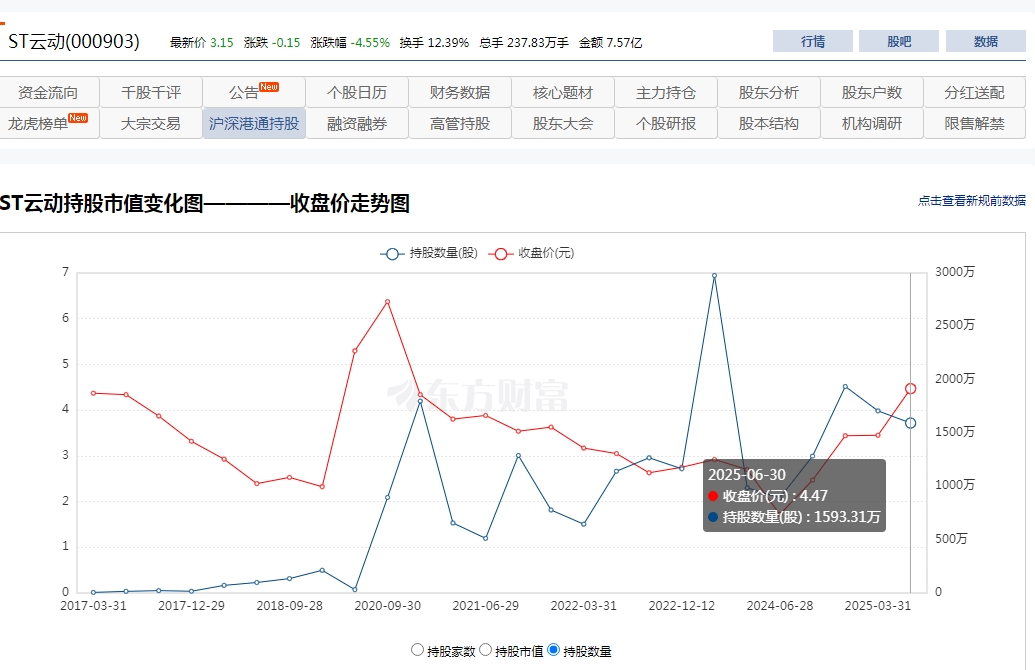Click the x-axis label 2025-03-31
This screenshot has height=670, width=1035.
tap(877, 606)
